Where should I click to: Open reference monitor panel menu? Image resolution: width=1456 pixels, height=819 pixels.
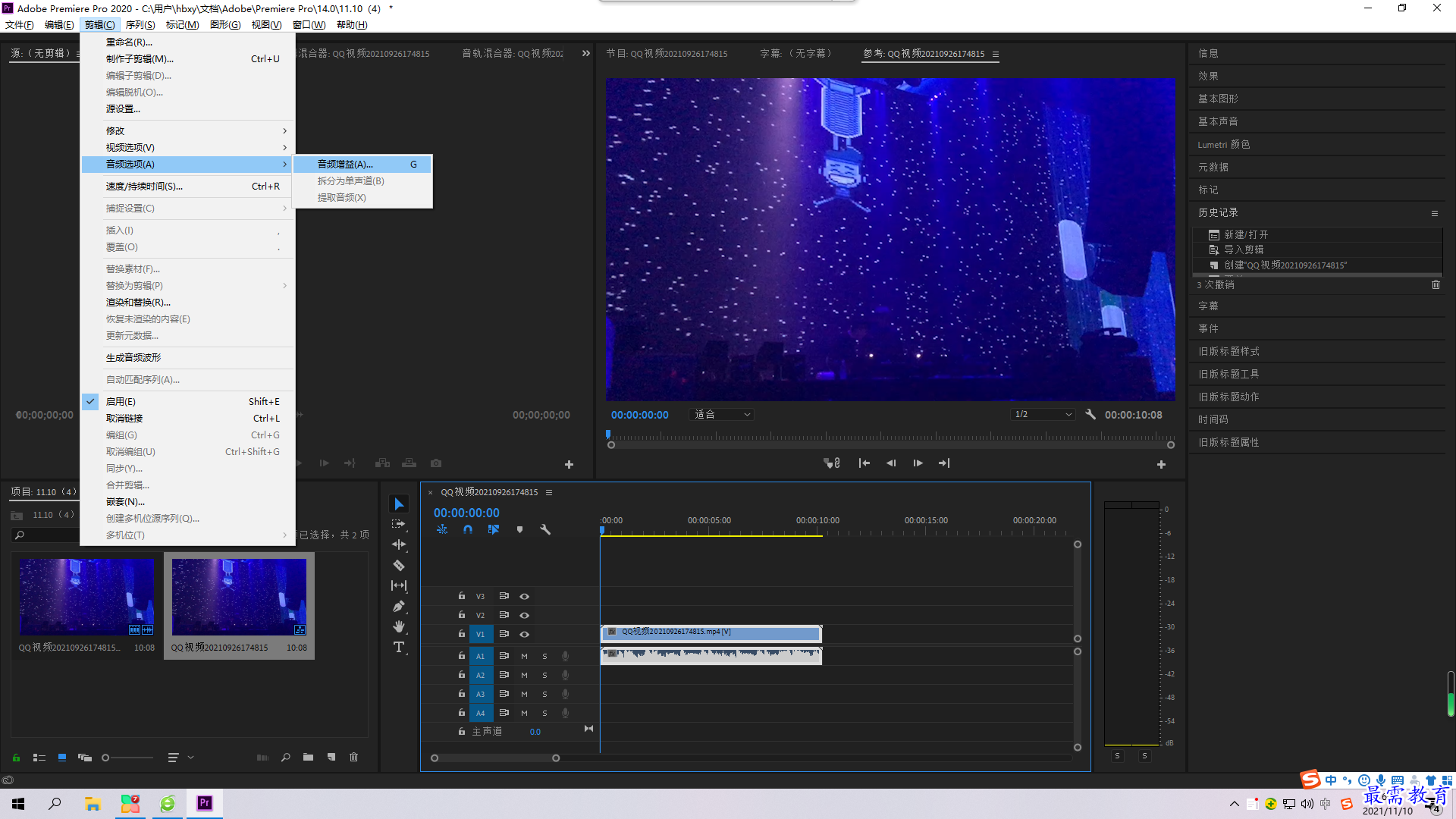pos(996,54)
